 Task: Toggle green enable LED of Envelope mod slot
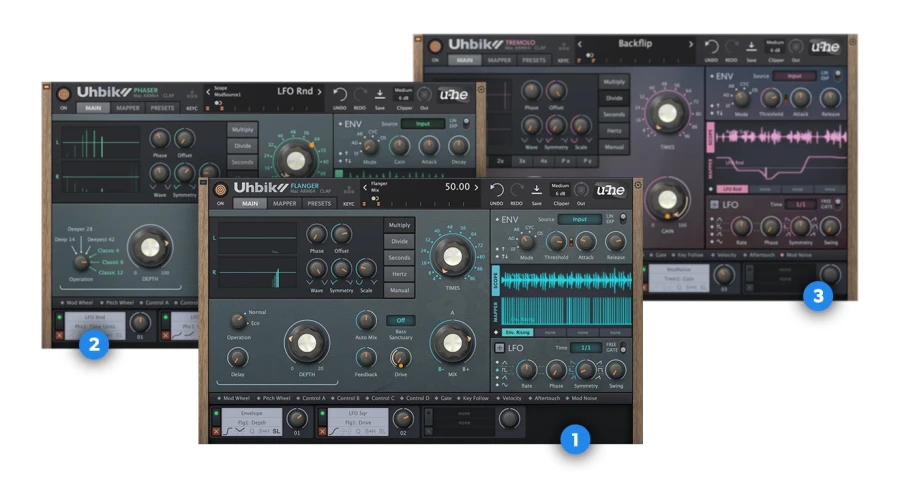(x=216, y=414)
